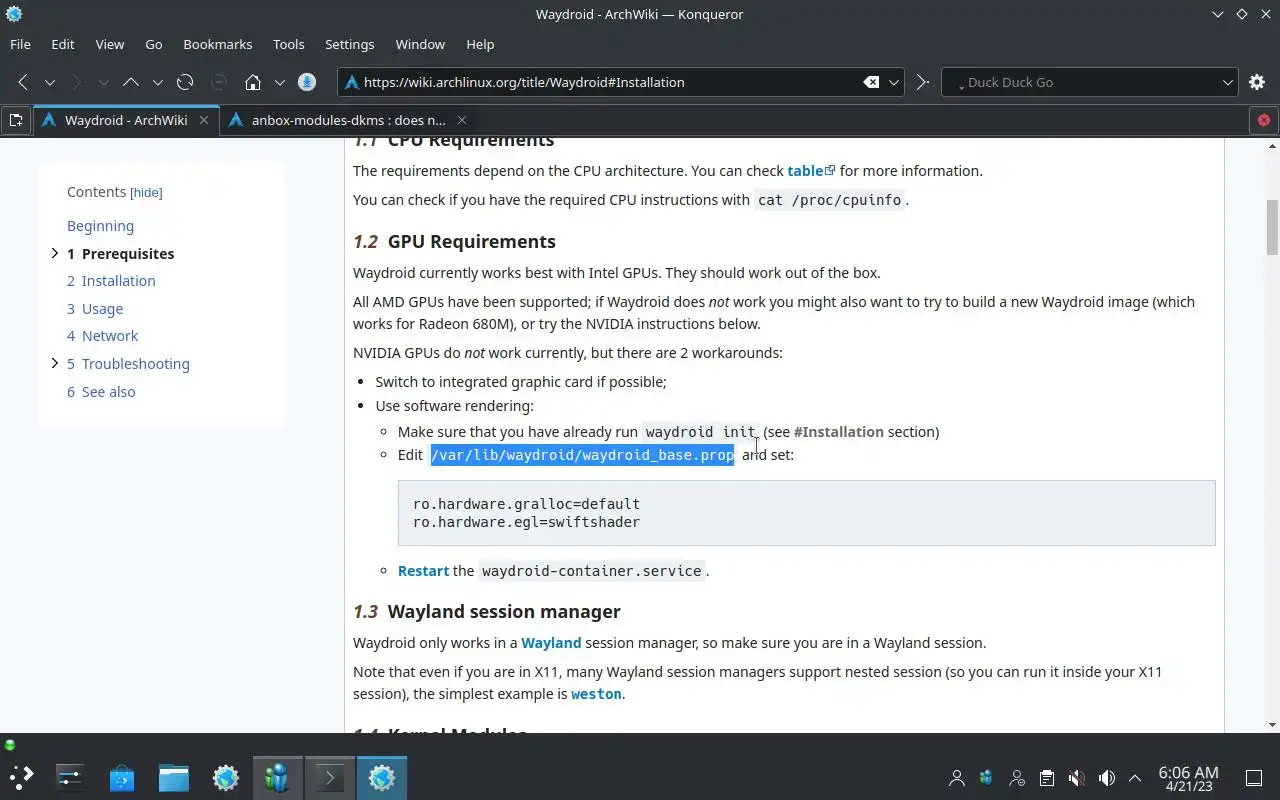Go to Prerequisites in contents
Image resolution: width=1280 pixels, height=800 pixels.
coord(120,254)
